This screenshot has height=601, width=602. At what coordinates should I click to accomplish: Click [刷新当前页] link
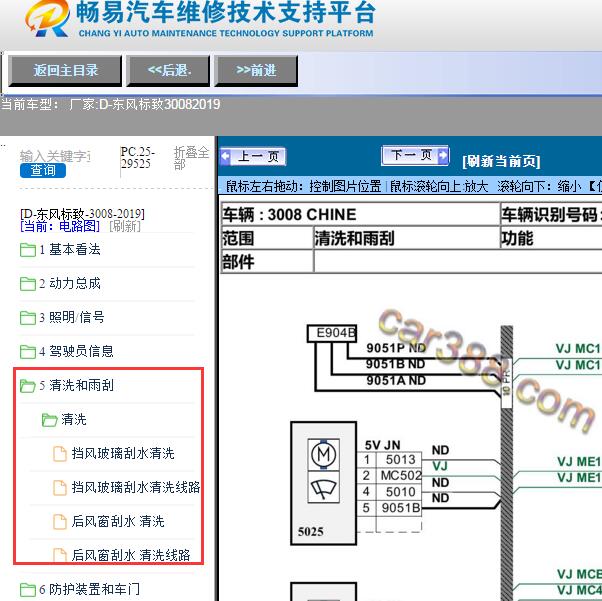click(501, 161)
